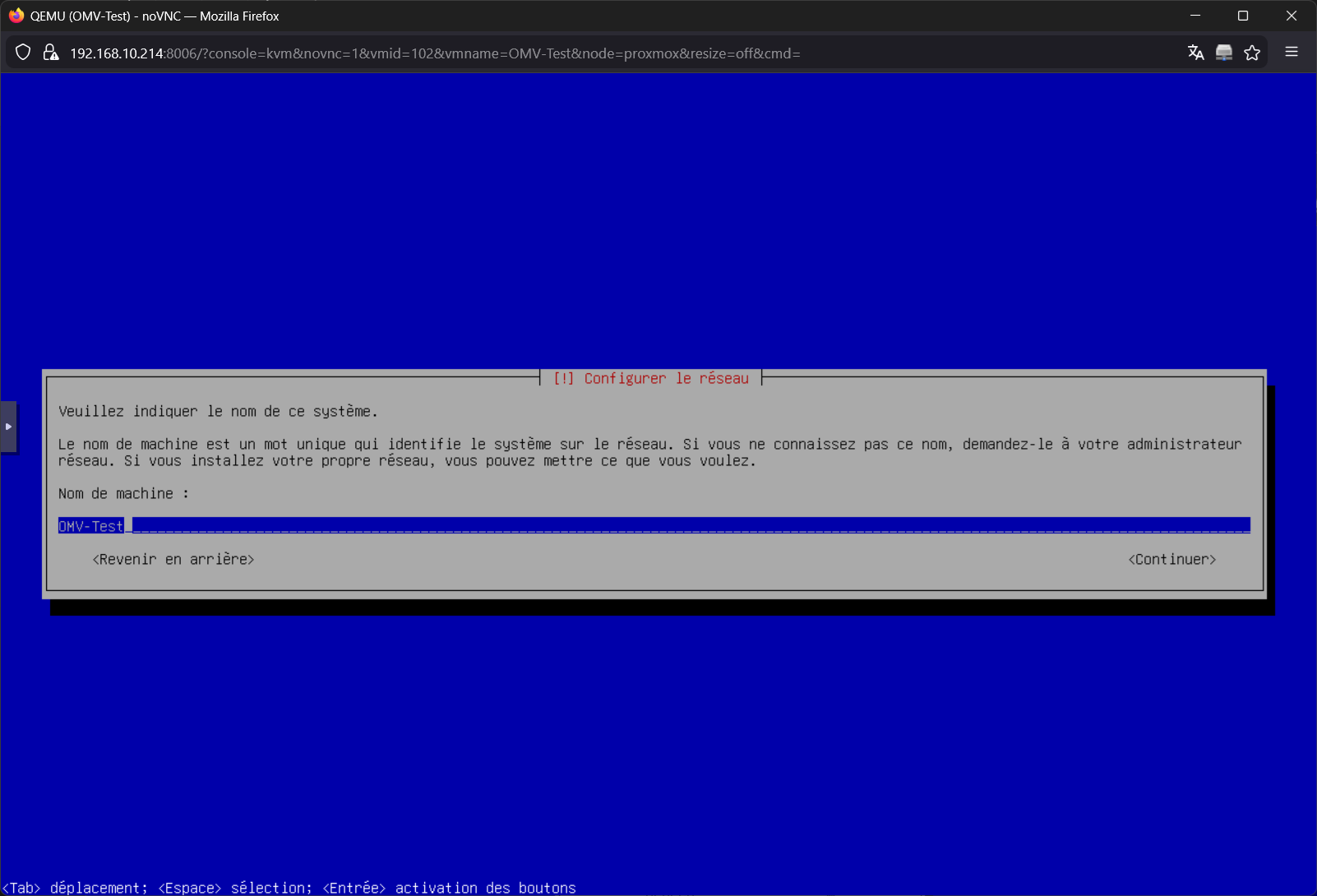Expand the noVNC control bar handle

click(8, 427)
